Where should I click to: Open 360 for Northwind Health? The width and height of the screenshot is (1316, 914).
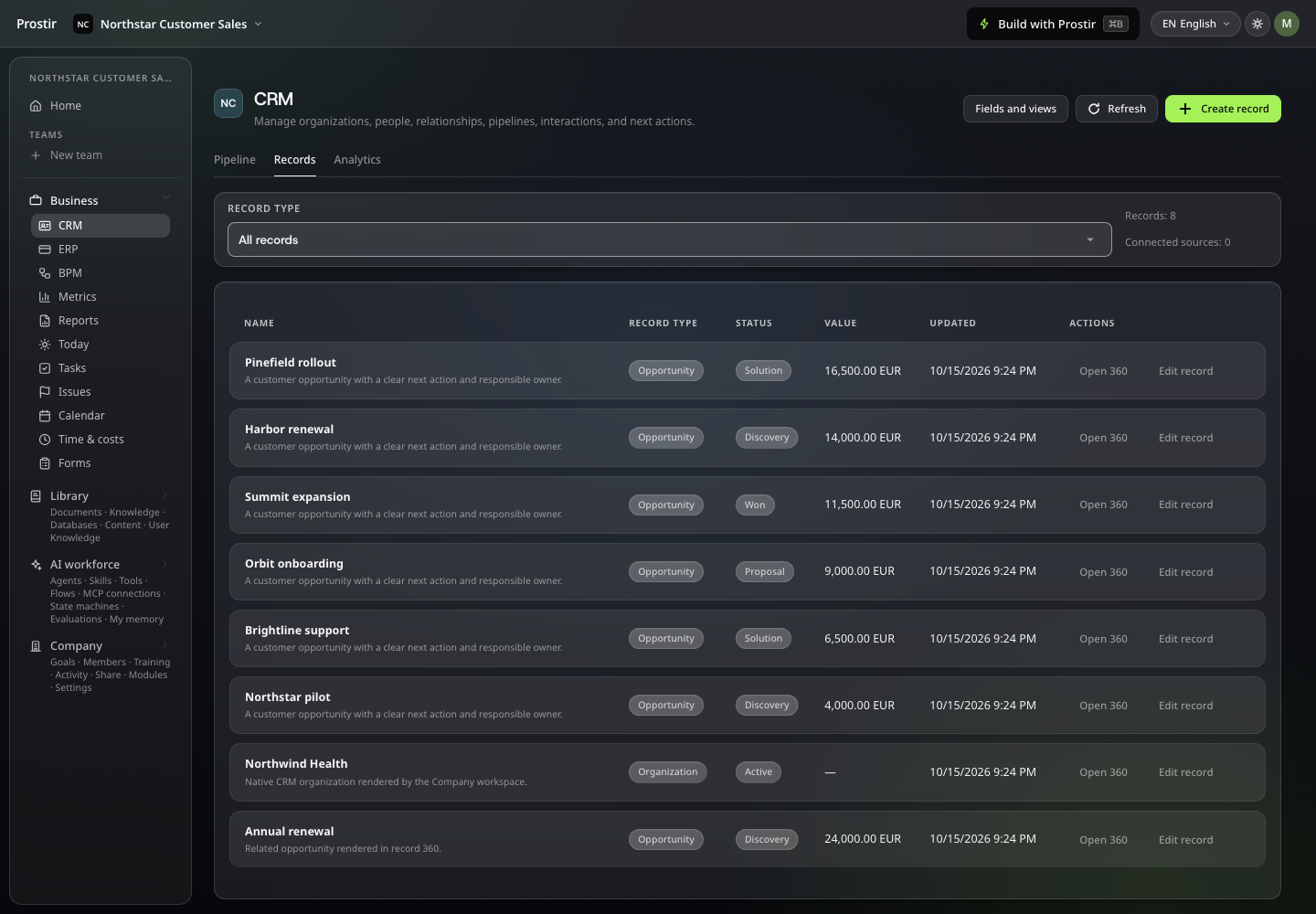1103,772
